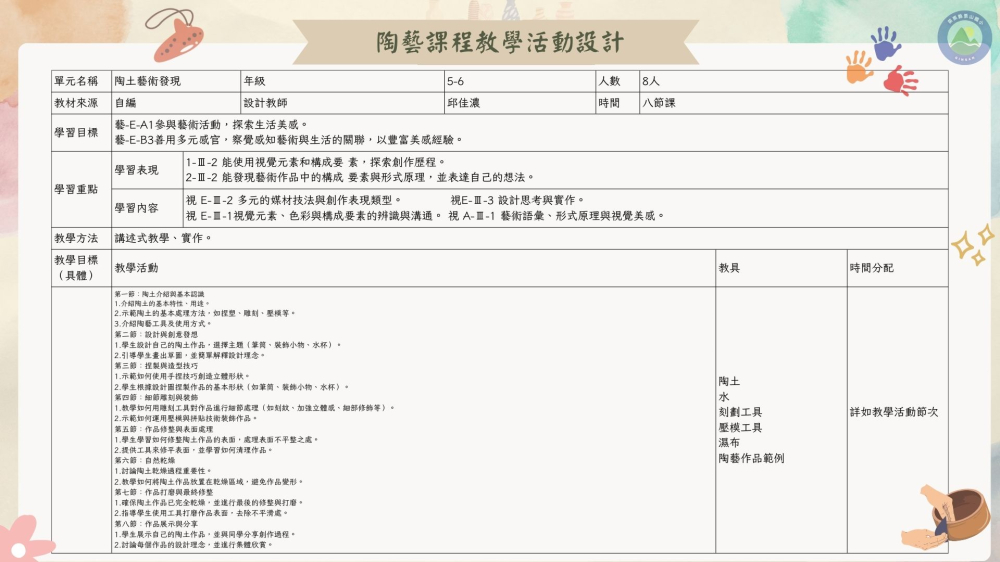Select the line starting '2.示範如何運用壓模與拼貼'
This screenshot has width=1000, height=562.
pos(186,418)
